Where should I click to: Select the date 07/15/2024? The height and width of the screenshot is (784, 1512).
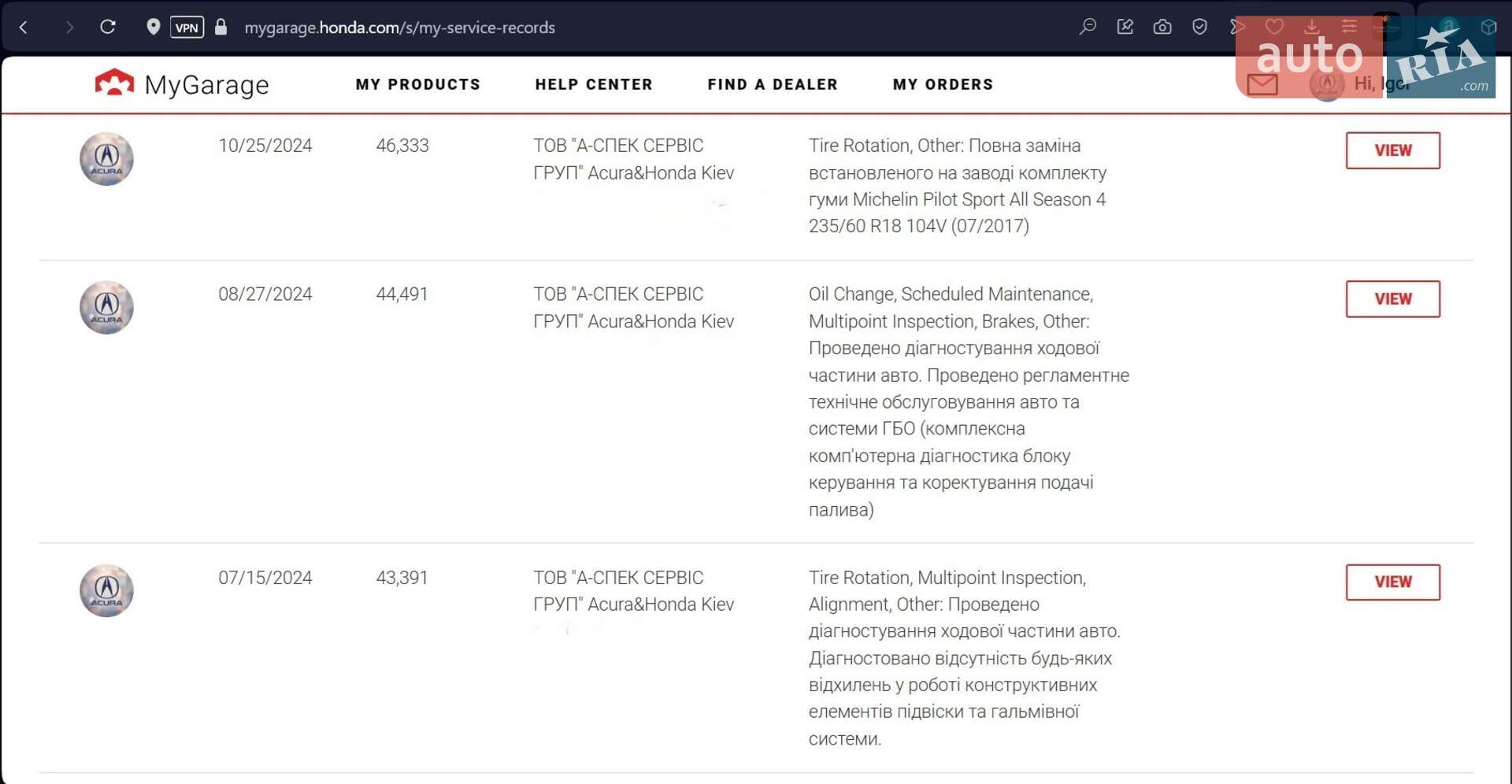pos(265,578)
